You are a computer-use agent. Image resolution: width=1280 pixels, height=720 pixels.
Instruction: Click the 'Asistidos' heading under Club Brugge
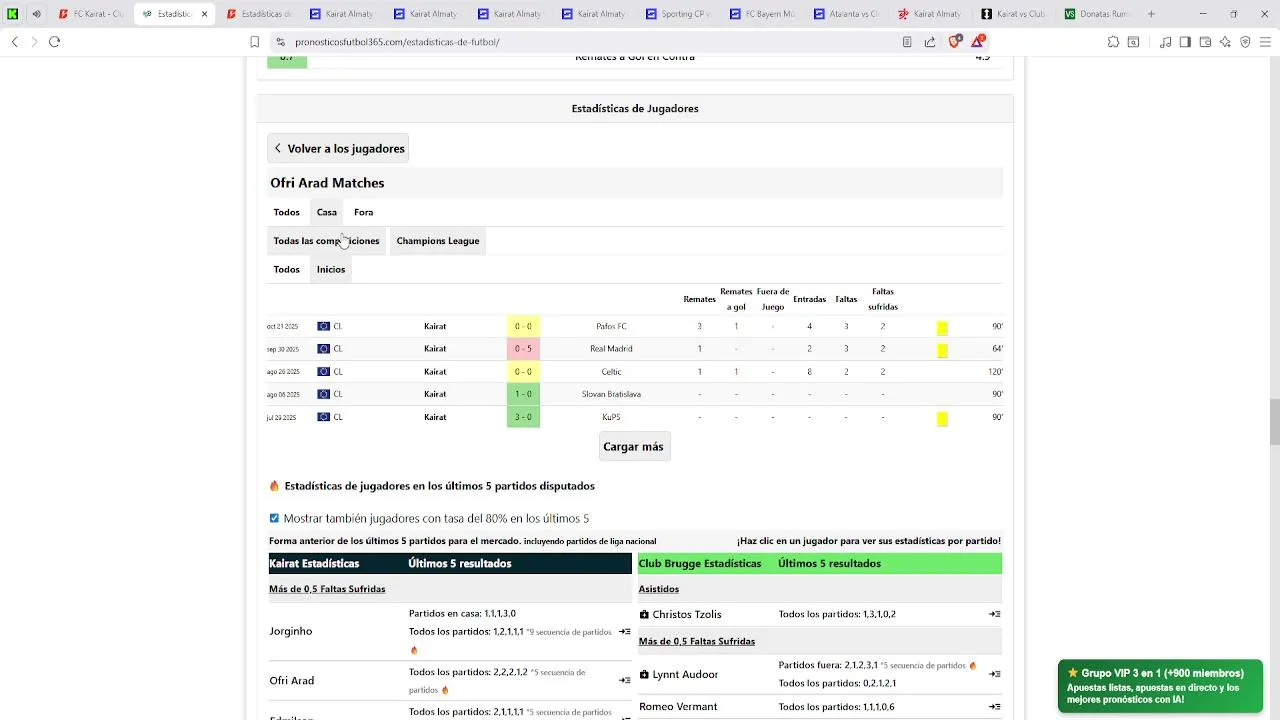659,589
